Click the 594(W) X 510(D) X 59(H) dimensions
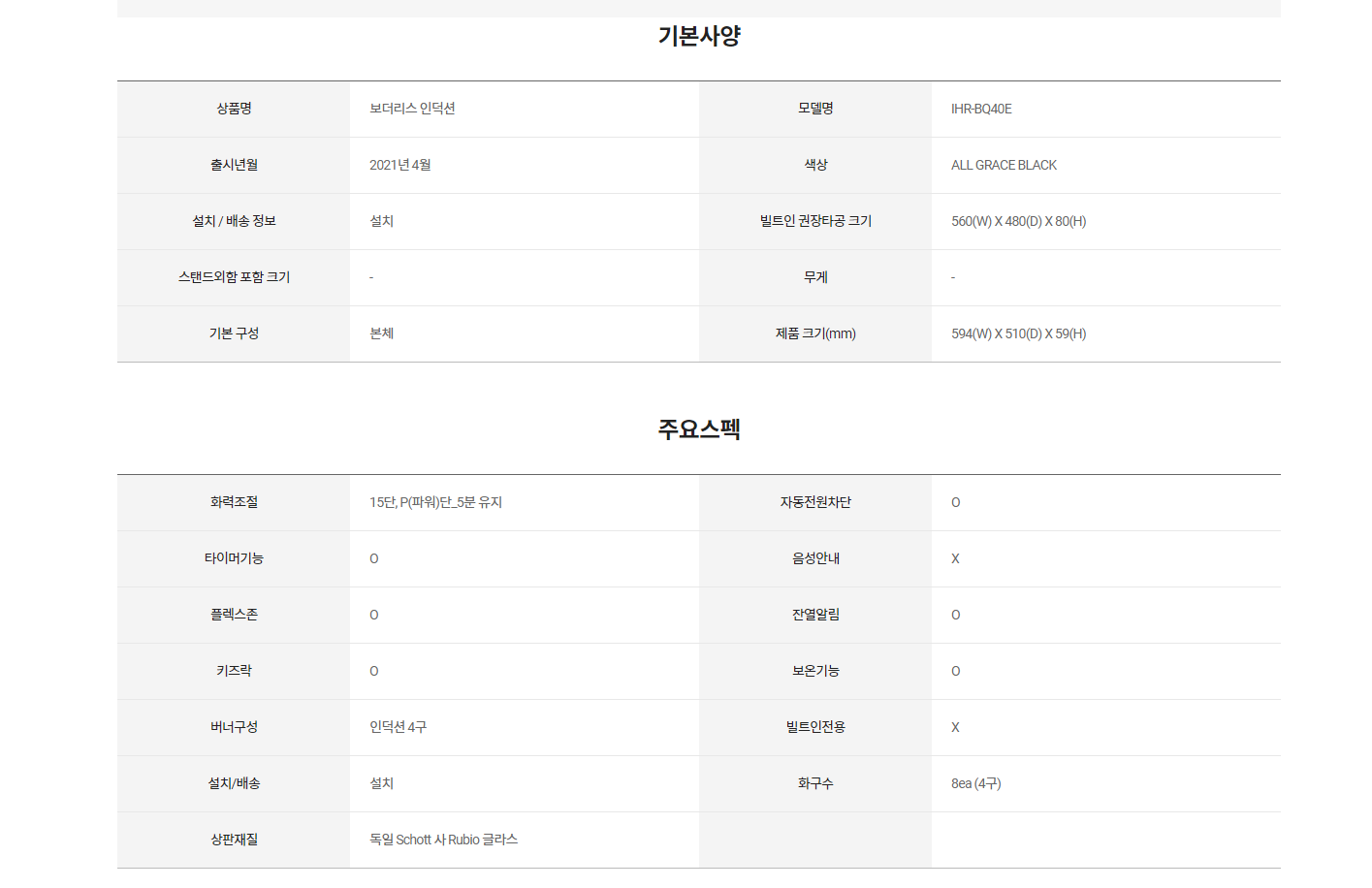1372x888 pixels. point(1018,333)
